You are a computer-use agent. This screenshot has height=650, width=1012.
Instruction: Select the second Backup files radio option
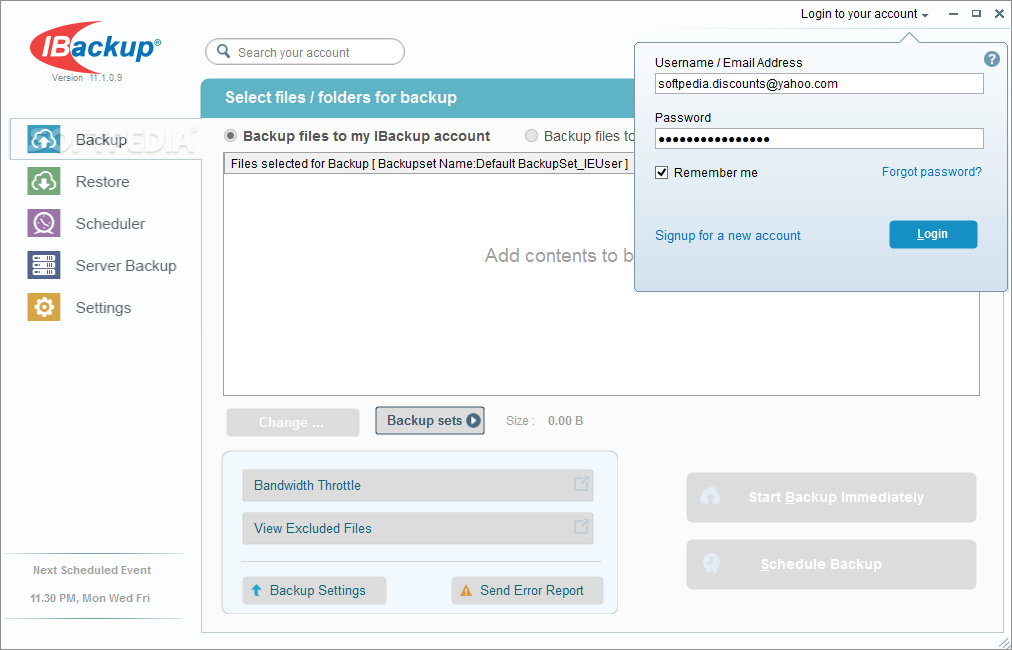click(x=531, y=136)
